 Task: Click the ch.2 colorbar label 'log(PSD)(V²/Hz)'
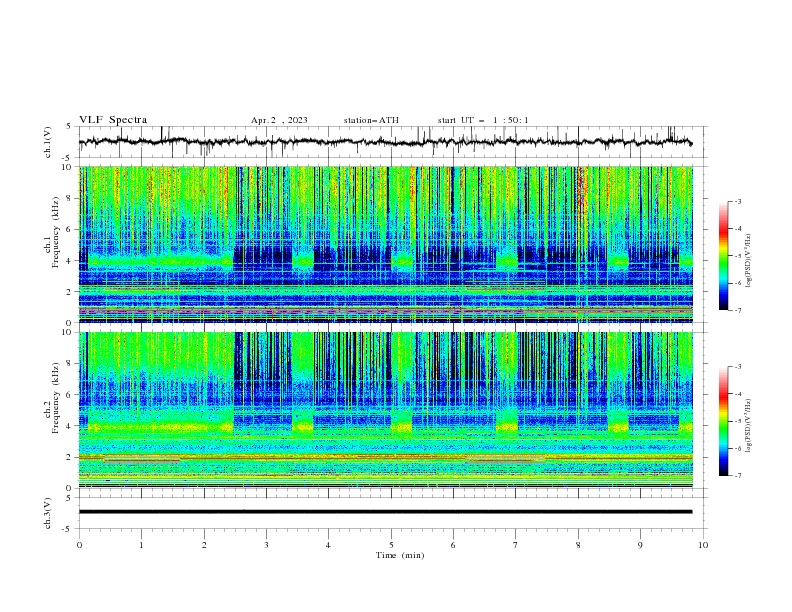(x=749, y=425)
